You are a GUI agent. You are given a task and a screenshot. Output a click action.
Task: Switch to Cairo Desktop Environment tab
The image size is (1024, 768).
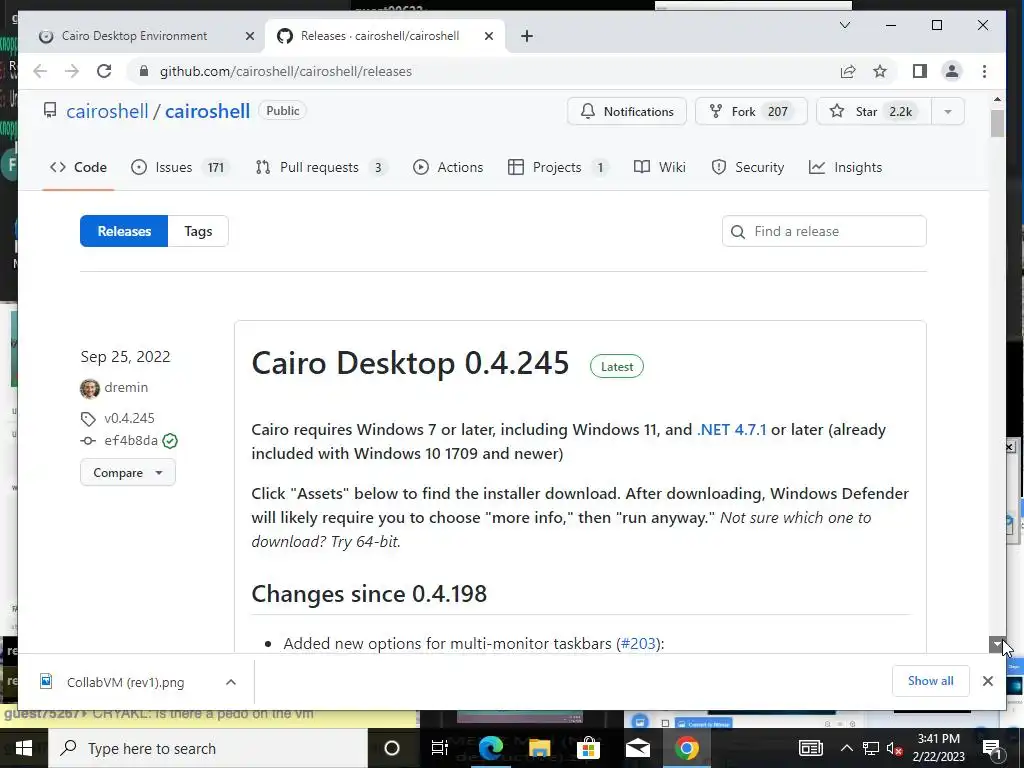click(135, 36)
